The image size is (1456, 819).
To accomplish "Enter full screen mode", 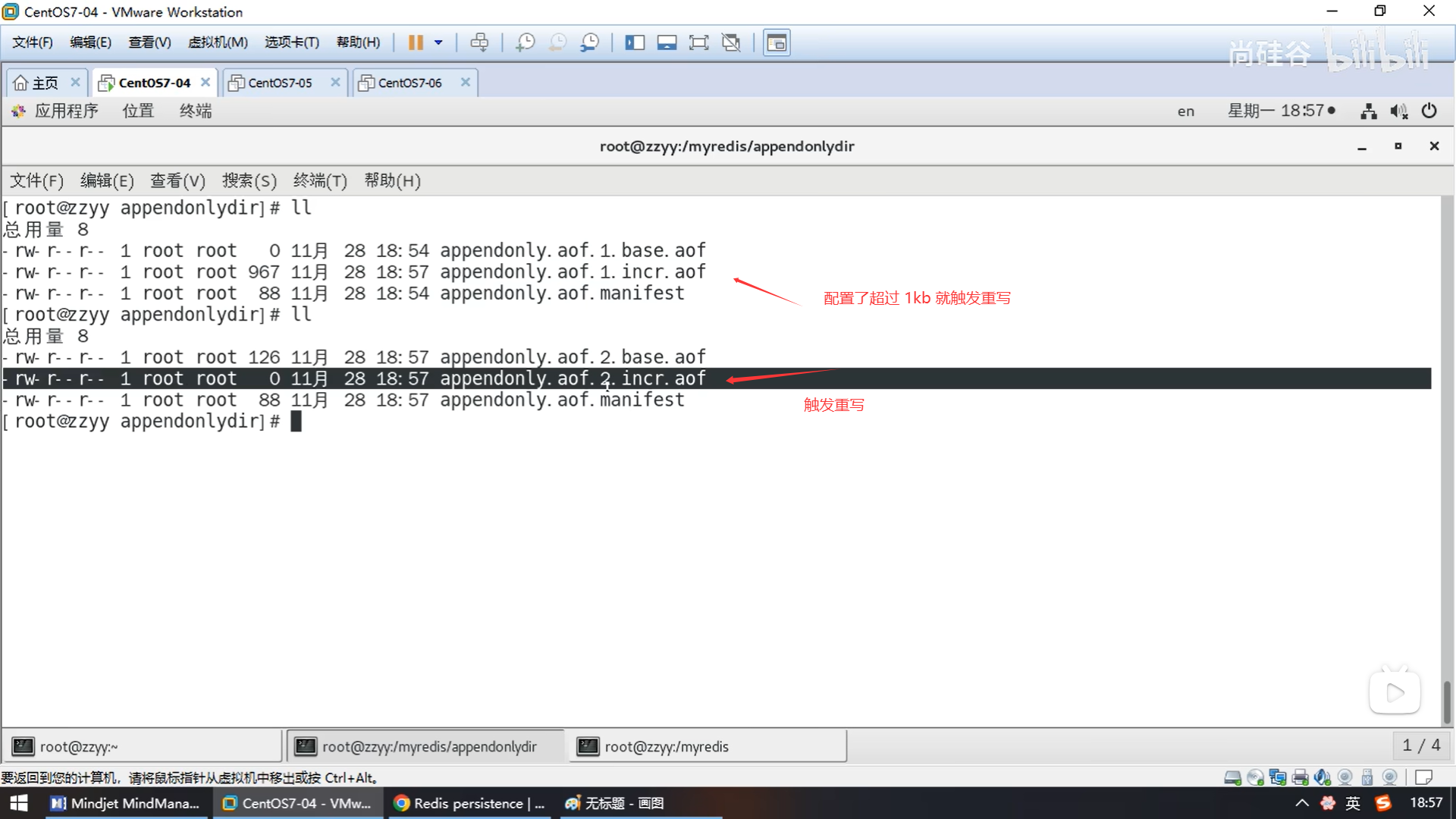I will point(698,42).
